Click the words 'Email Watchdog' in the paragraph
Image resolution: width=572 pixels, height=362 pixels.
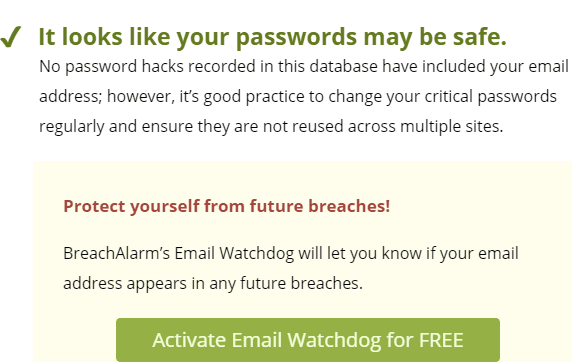(234, 253)
